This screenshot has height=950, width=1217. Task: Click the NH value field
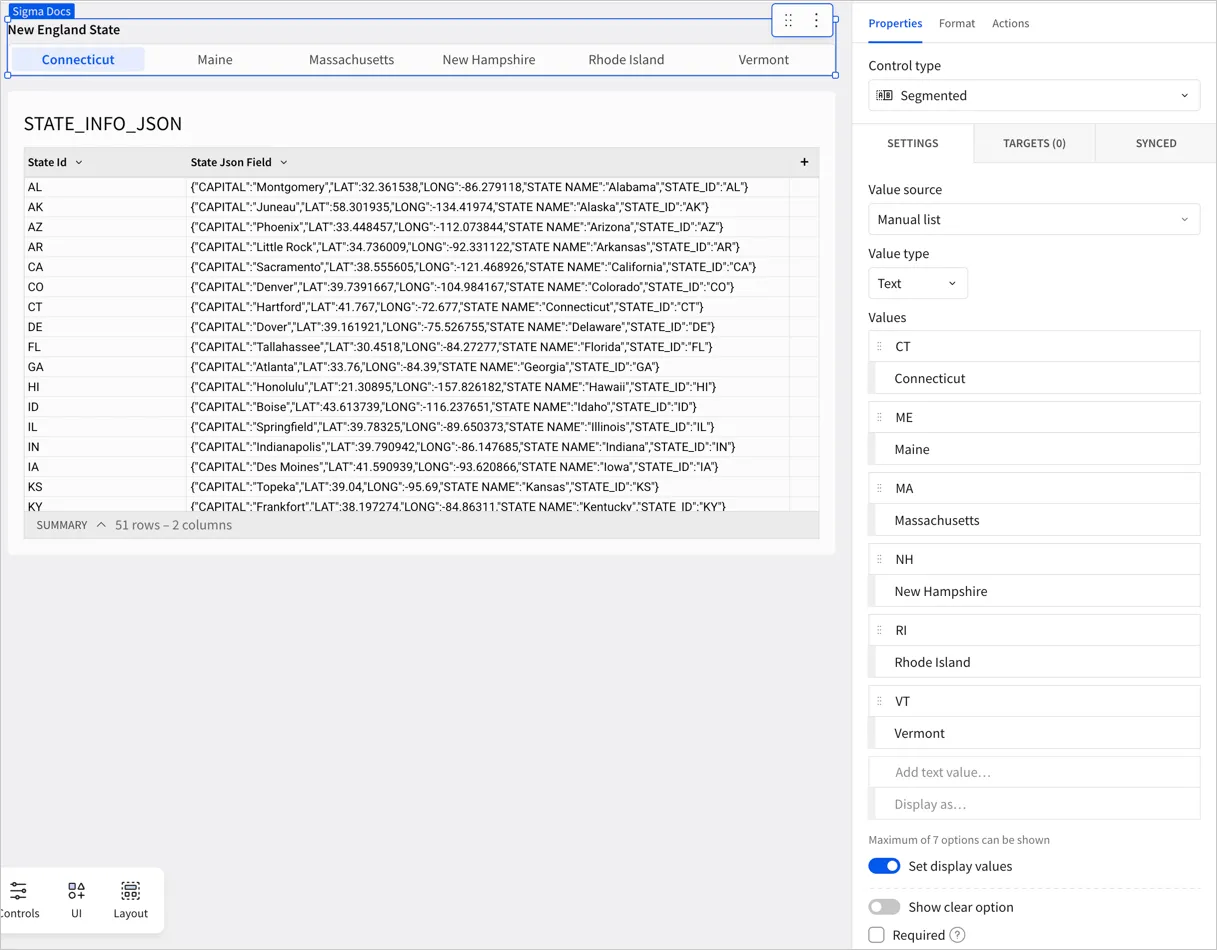click(1034, 560)
